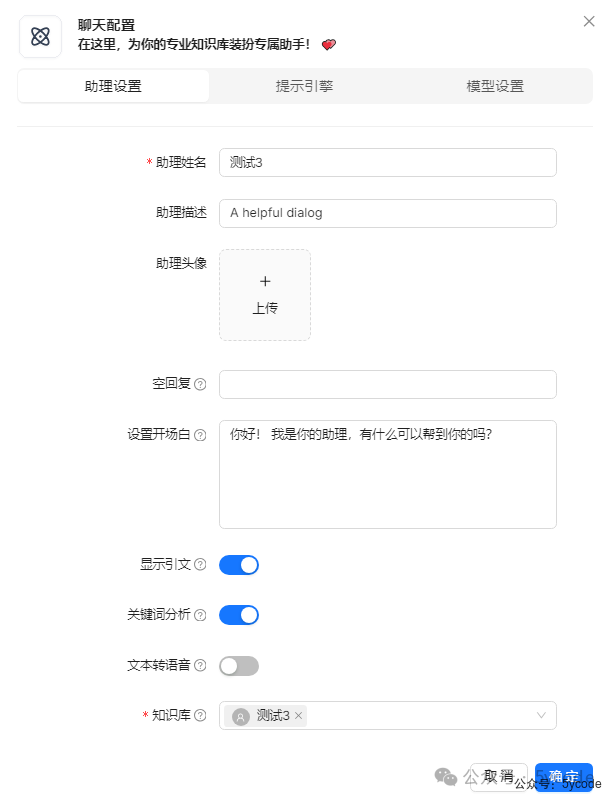Screen dimensions: 613x802
Task: Switch to the 提示引擎 tab
Action: (x=304, y=86)
